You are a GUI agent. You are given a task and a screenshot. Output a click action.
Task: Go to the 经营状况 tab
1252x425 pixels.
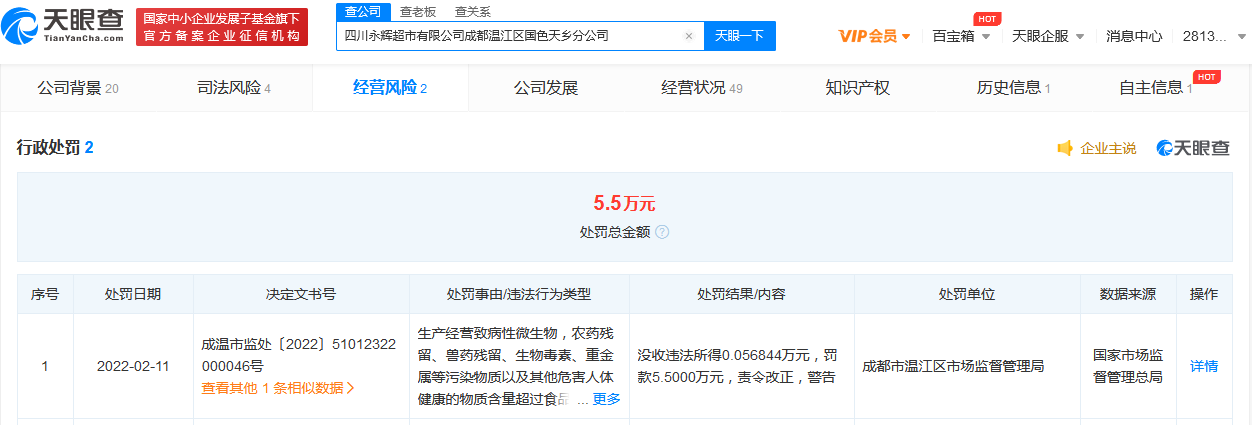[x=701, y=88]
